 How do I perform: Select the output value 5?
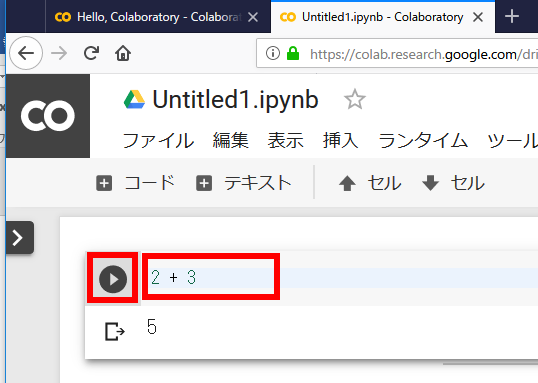152,326
